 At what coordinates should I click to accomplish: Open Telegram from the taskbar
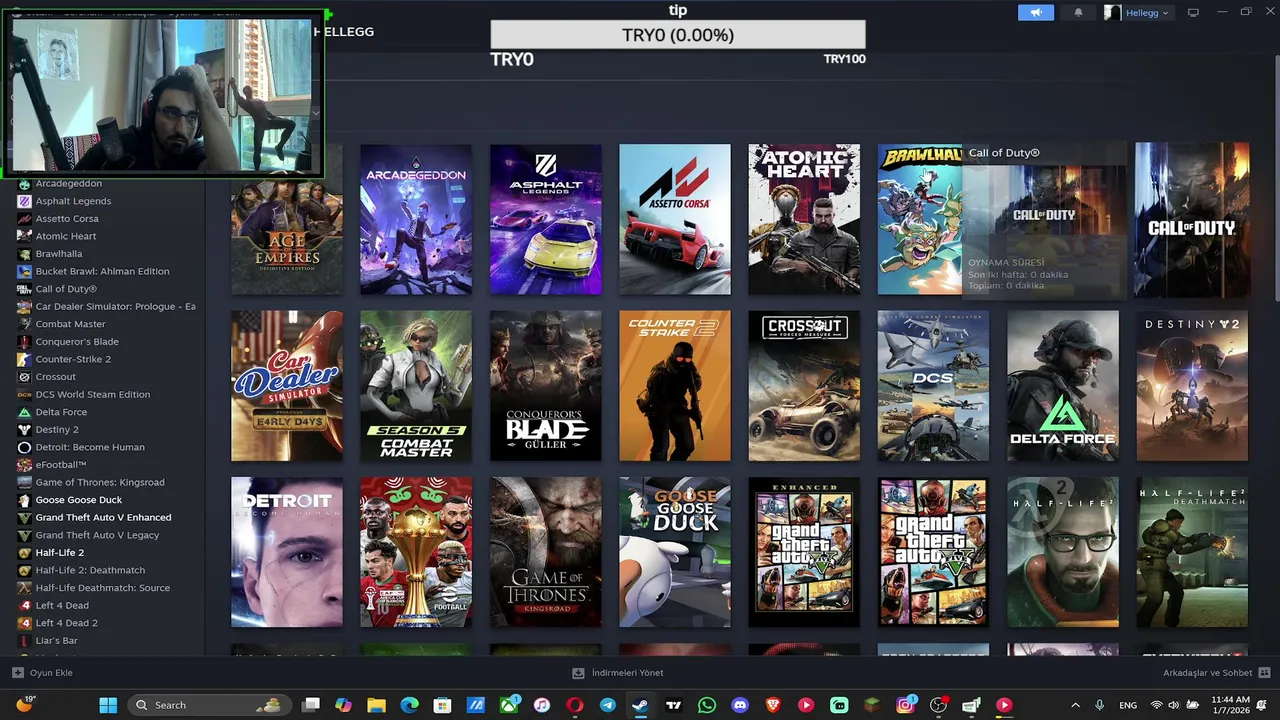[607, 705]
